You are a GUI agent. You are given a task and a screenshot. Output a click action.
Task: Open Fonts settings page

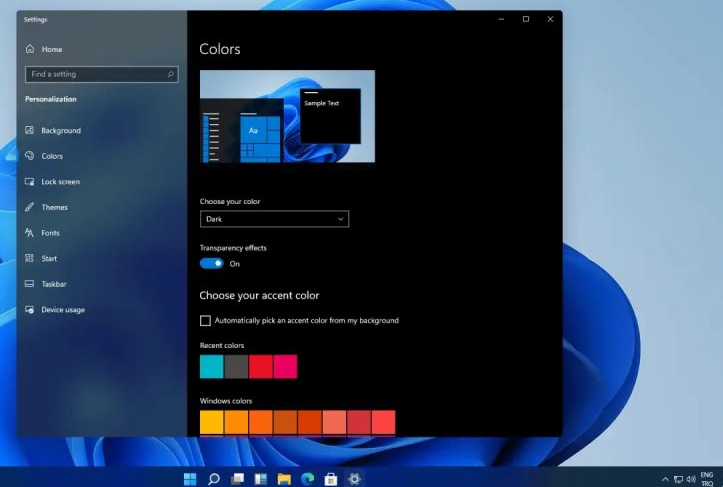click(50, 233)
